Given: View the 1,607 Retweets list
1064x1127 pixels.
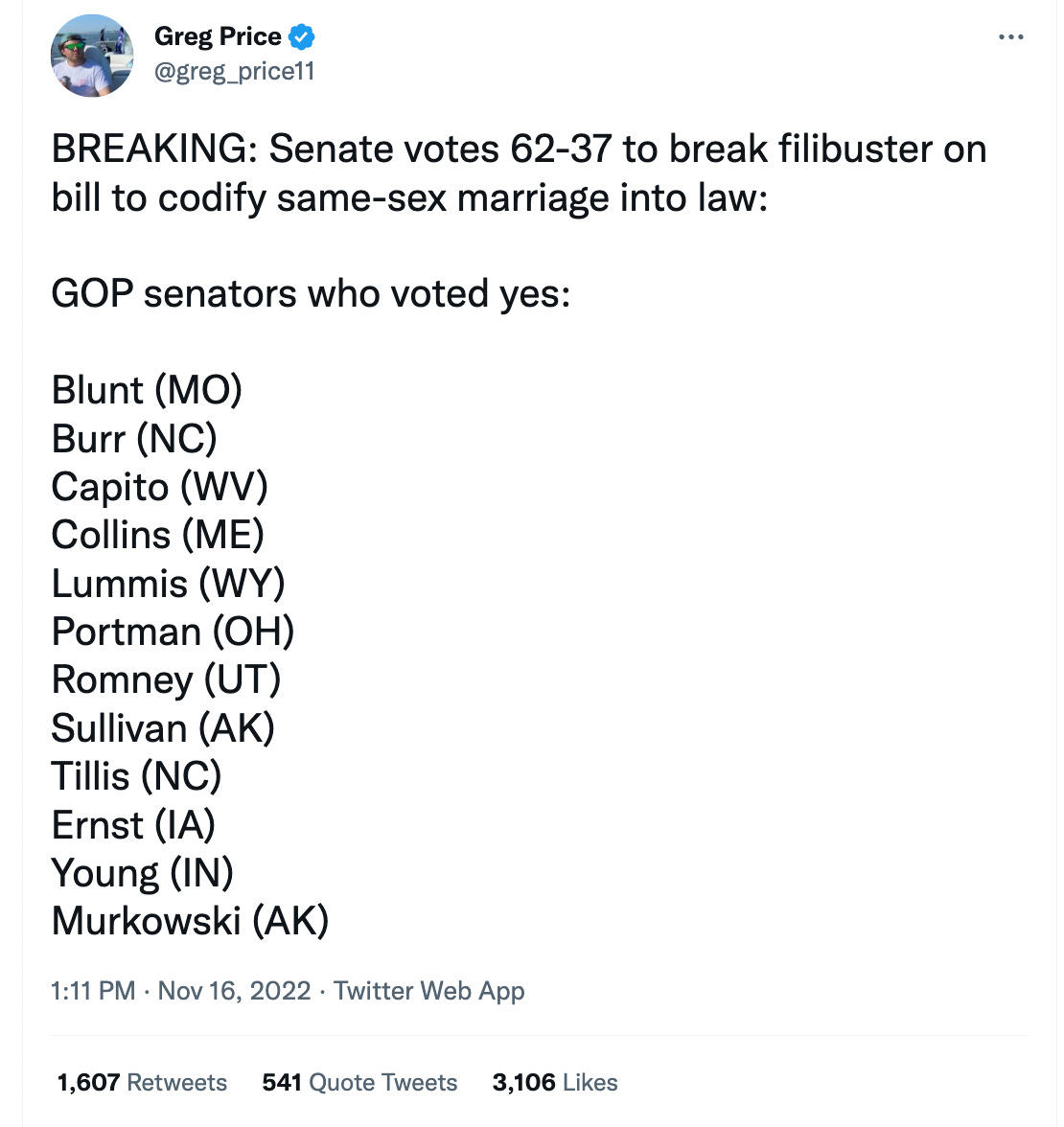Looking at the screenshot, I should pos(142,1082).
